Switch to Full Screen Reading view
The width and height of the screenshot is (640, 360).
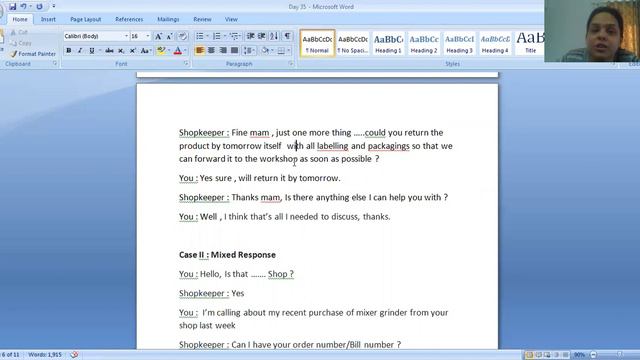click(538, 355)
